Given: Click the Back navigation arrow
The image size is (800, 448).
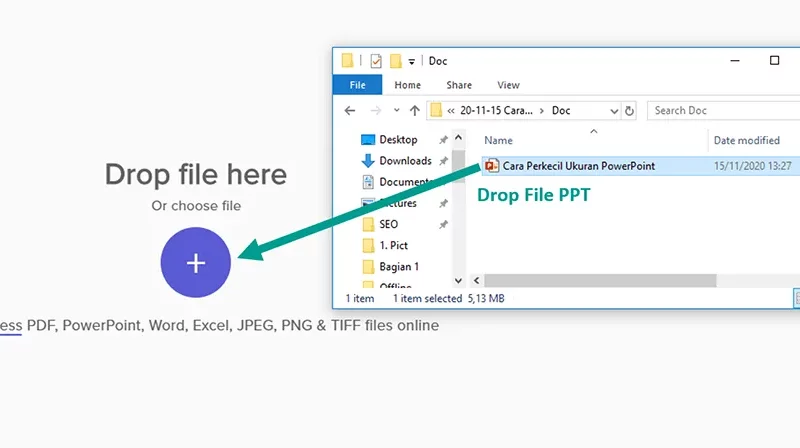Looking at the screenshot, I should pyautogui.click(x=349, y=110).
